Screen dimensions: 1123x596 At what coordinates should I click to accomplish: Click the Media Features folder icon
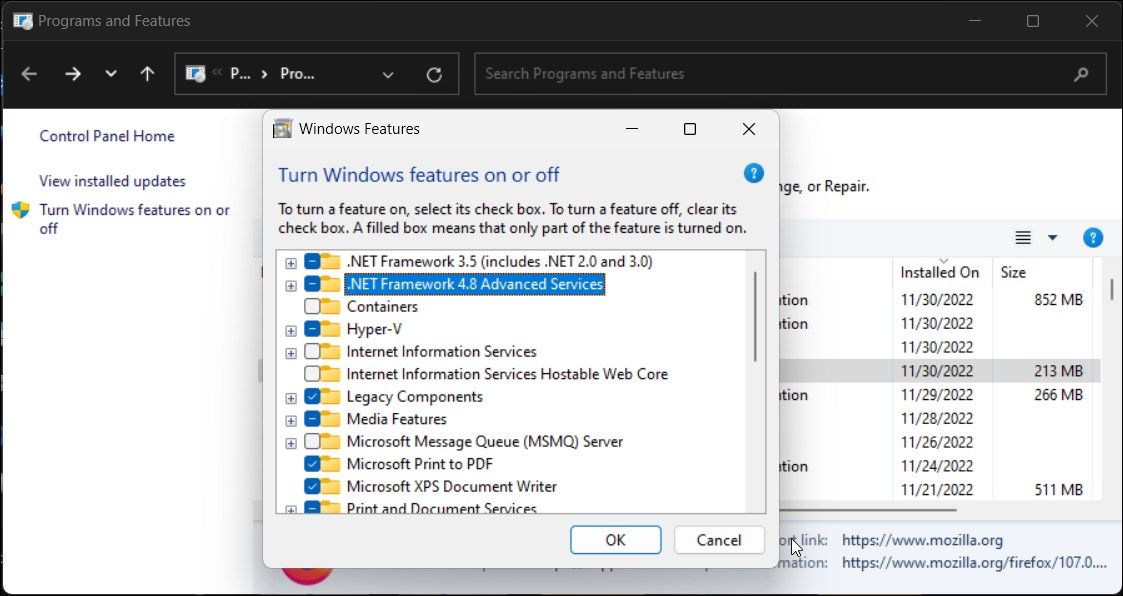coord(330,419)
